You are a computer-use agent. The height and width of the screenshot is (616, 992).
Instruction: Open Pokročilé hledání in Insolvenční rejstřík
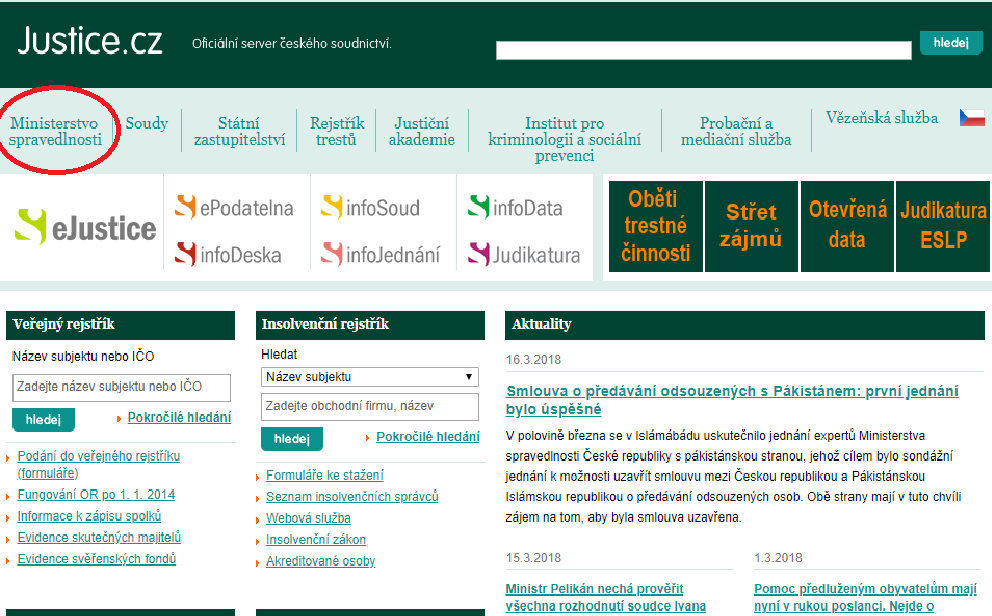click(428, 437)
